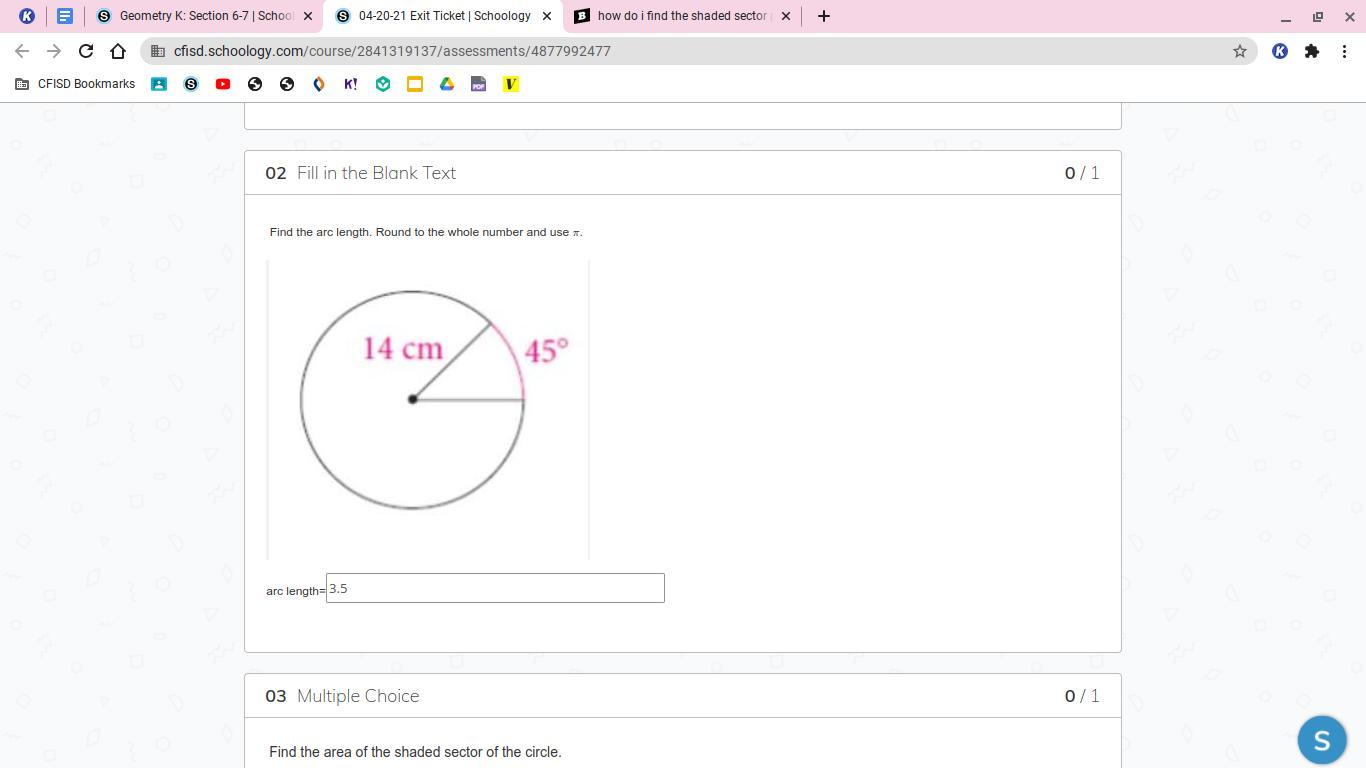Click the 'arc length=' label
Viewport: 1366px width, 768px height.
tap(296, 591)
